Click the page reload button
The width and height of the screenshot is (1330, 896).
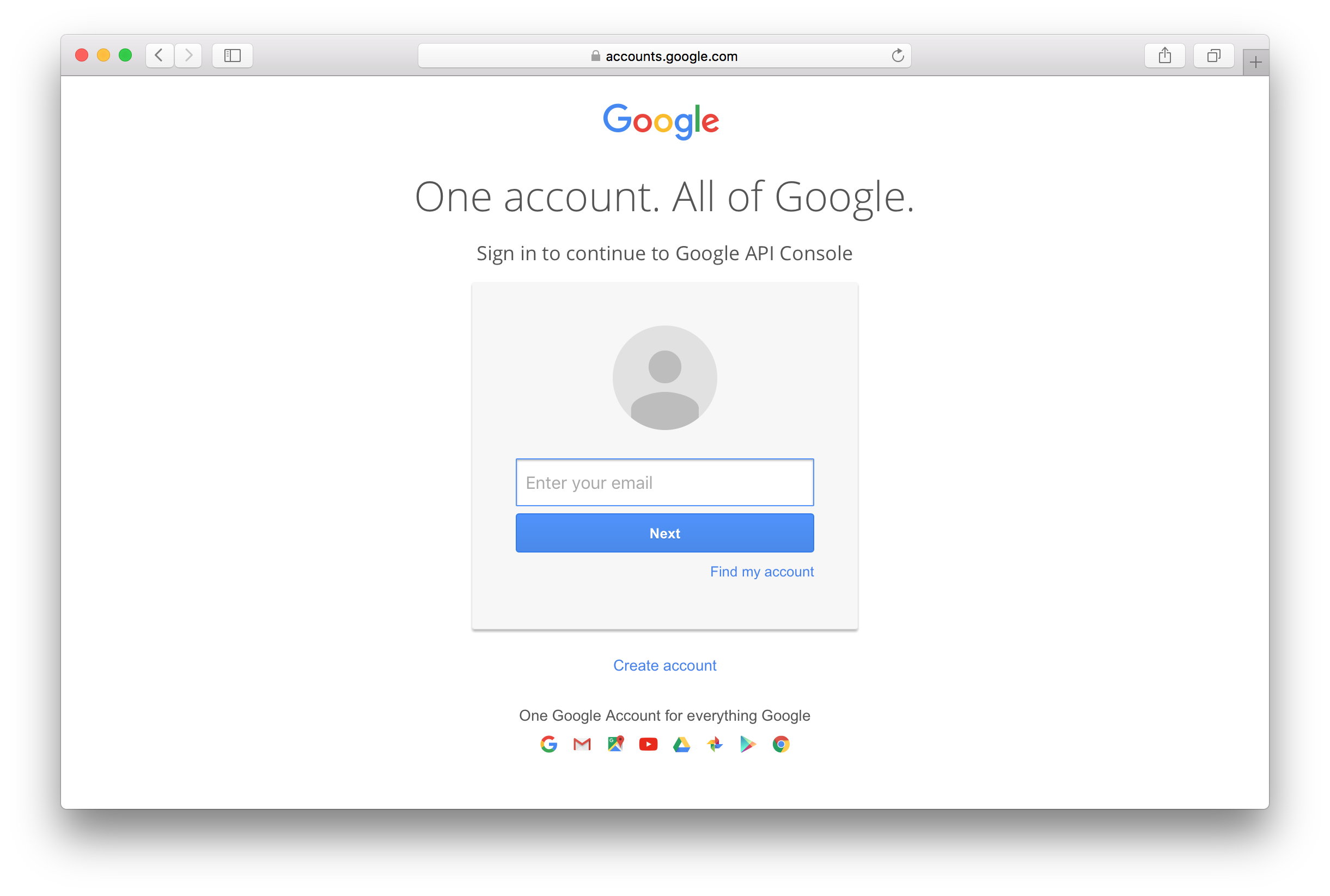click(x=898, y=56)
